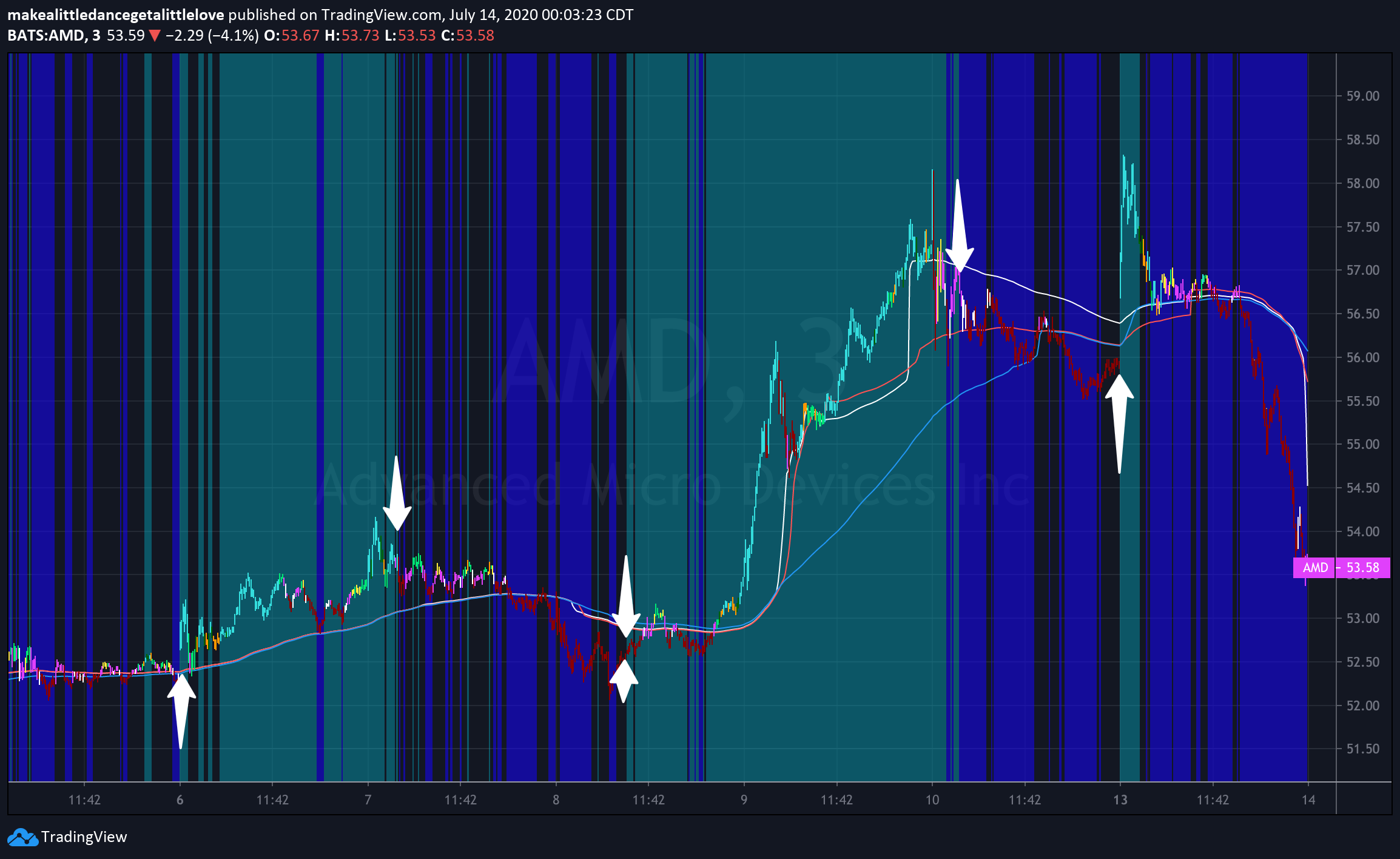This screenshot has width=1400, height=859.
Task: Click date label 7 on time axis
Action: 368,800
